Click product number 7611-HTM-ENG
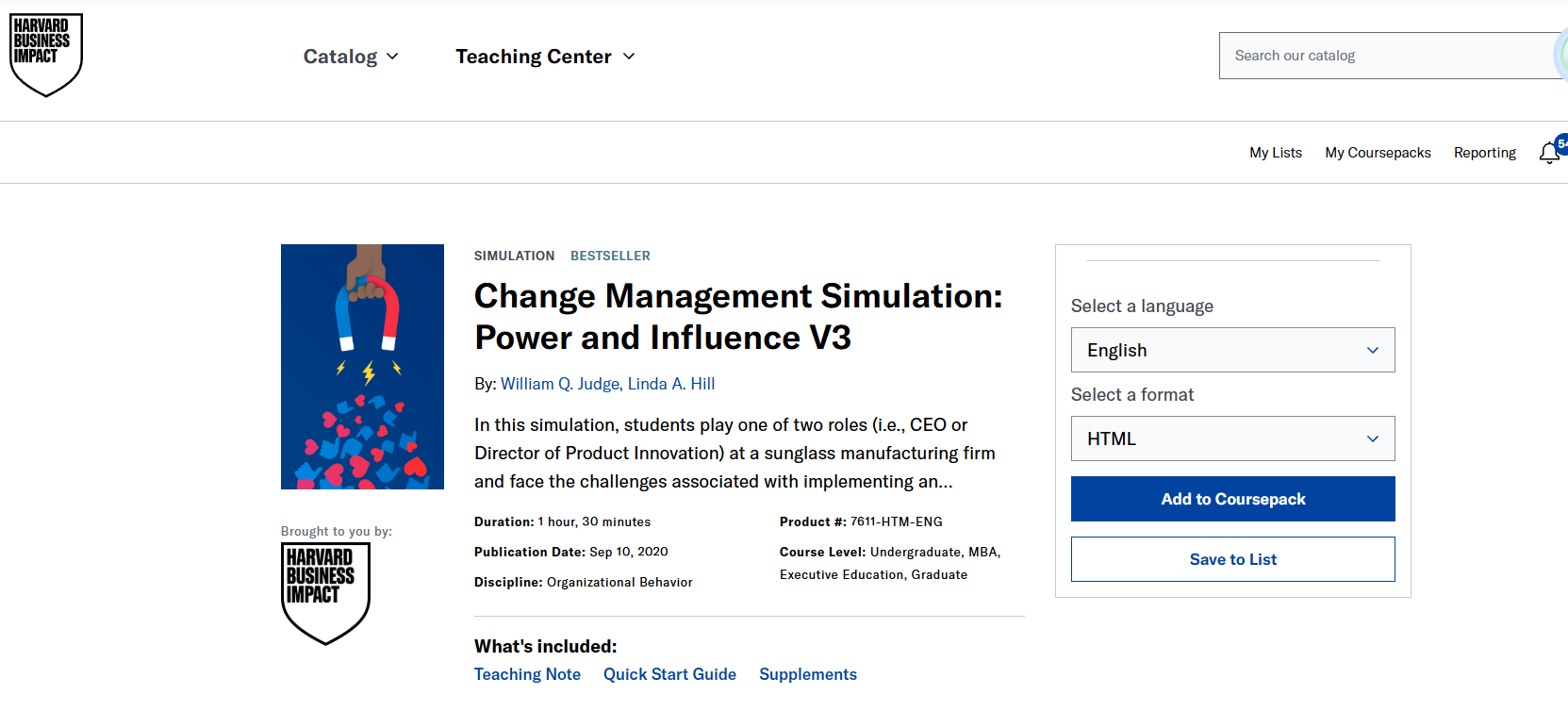Image resolution: width=1568 pixels, height=728 pixels. tap(897, 521)
